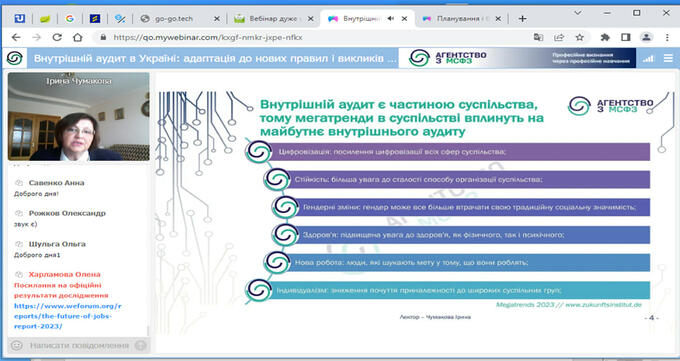Image resolution: width=680 pixels, height=361 pixels.
Task: Select the name Харламова Олена in chat
Action: point(65,274)
